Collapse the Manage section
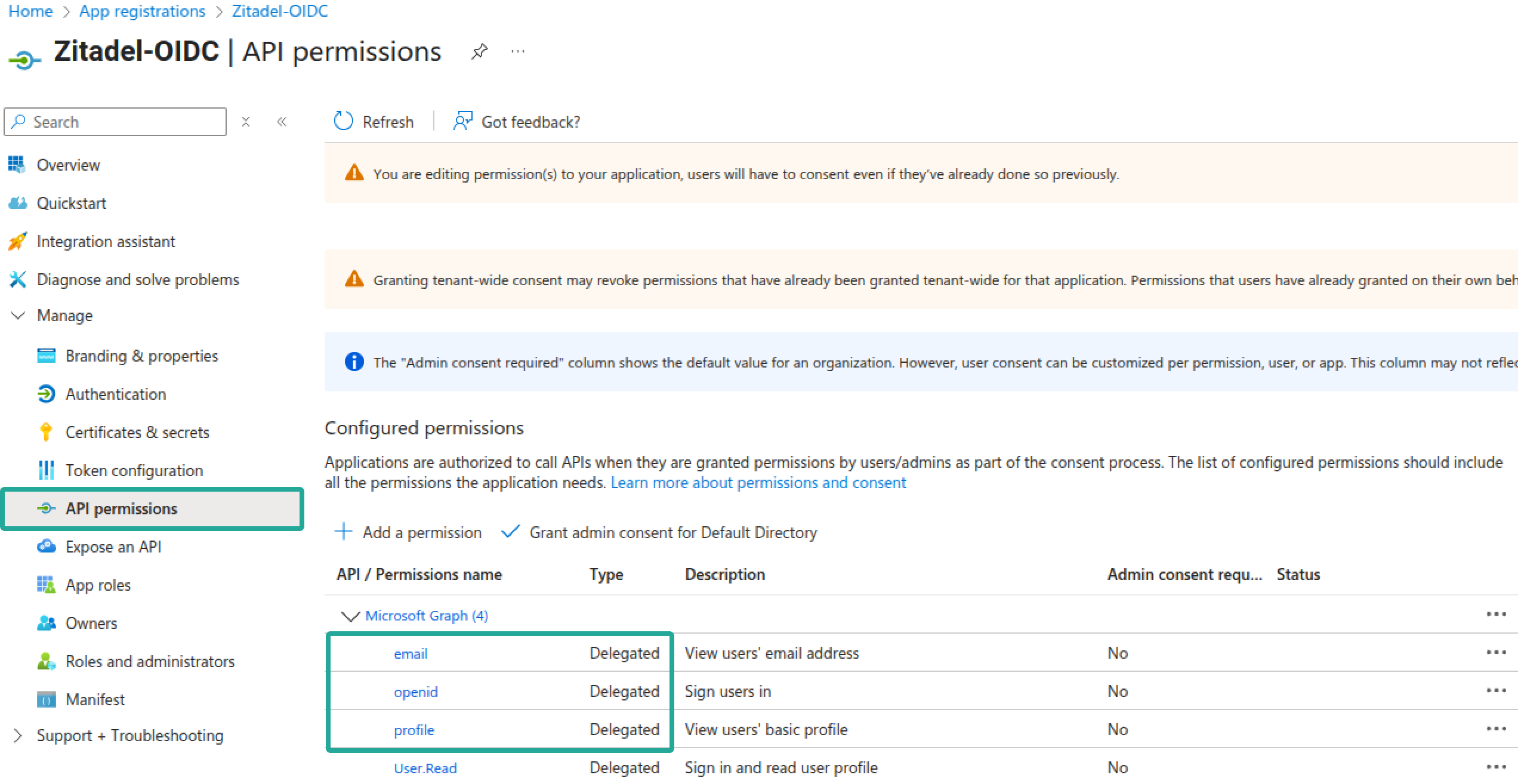 click(x=18, y=315)
